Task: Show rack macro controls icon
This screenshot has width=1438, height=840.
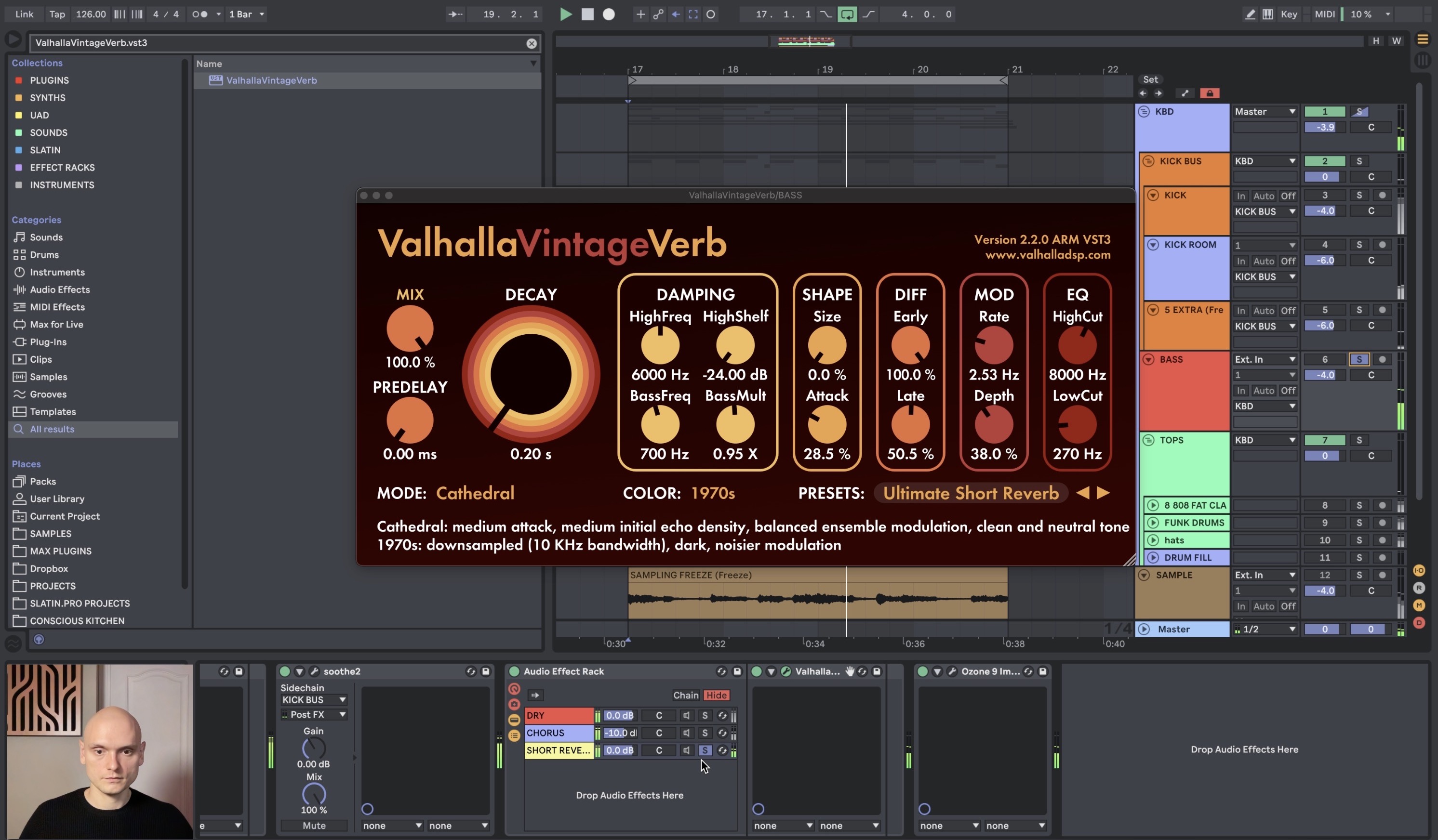Action: coord(514,689)
